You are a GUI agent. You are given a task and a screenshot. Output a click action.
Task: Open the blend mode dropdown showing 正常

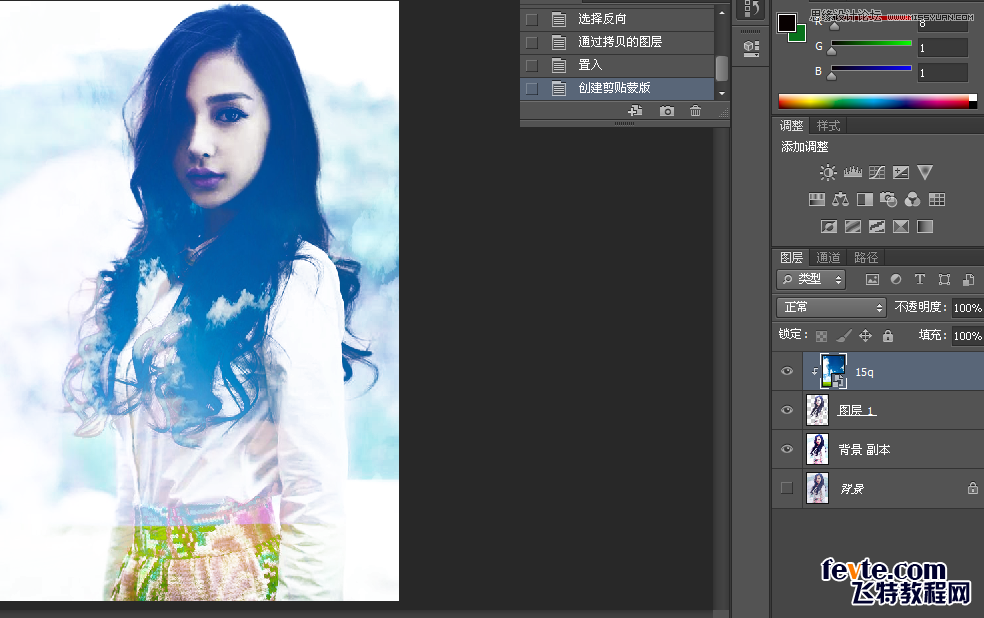click(x=831, y=307)
